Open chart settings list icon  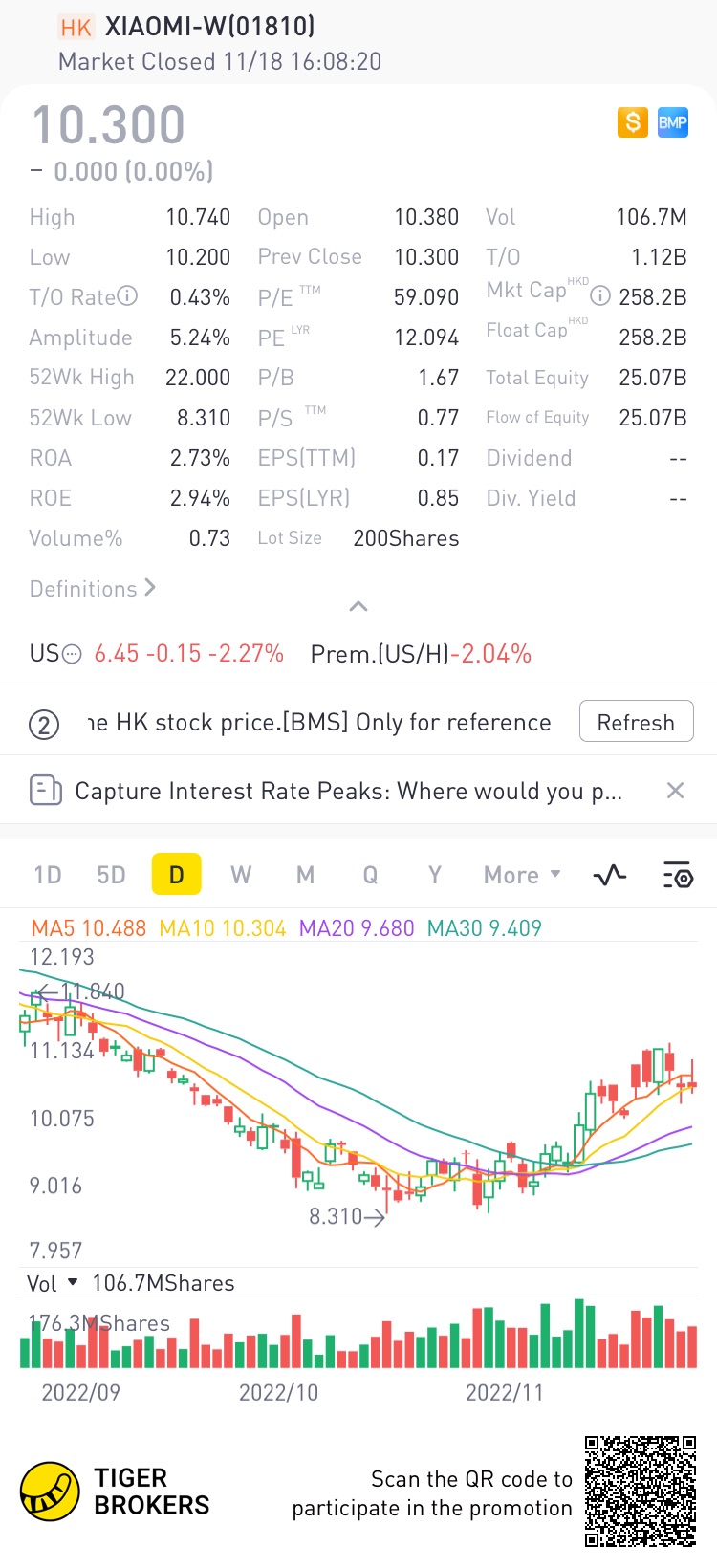(677, 875)
